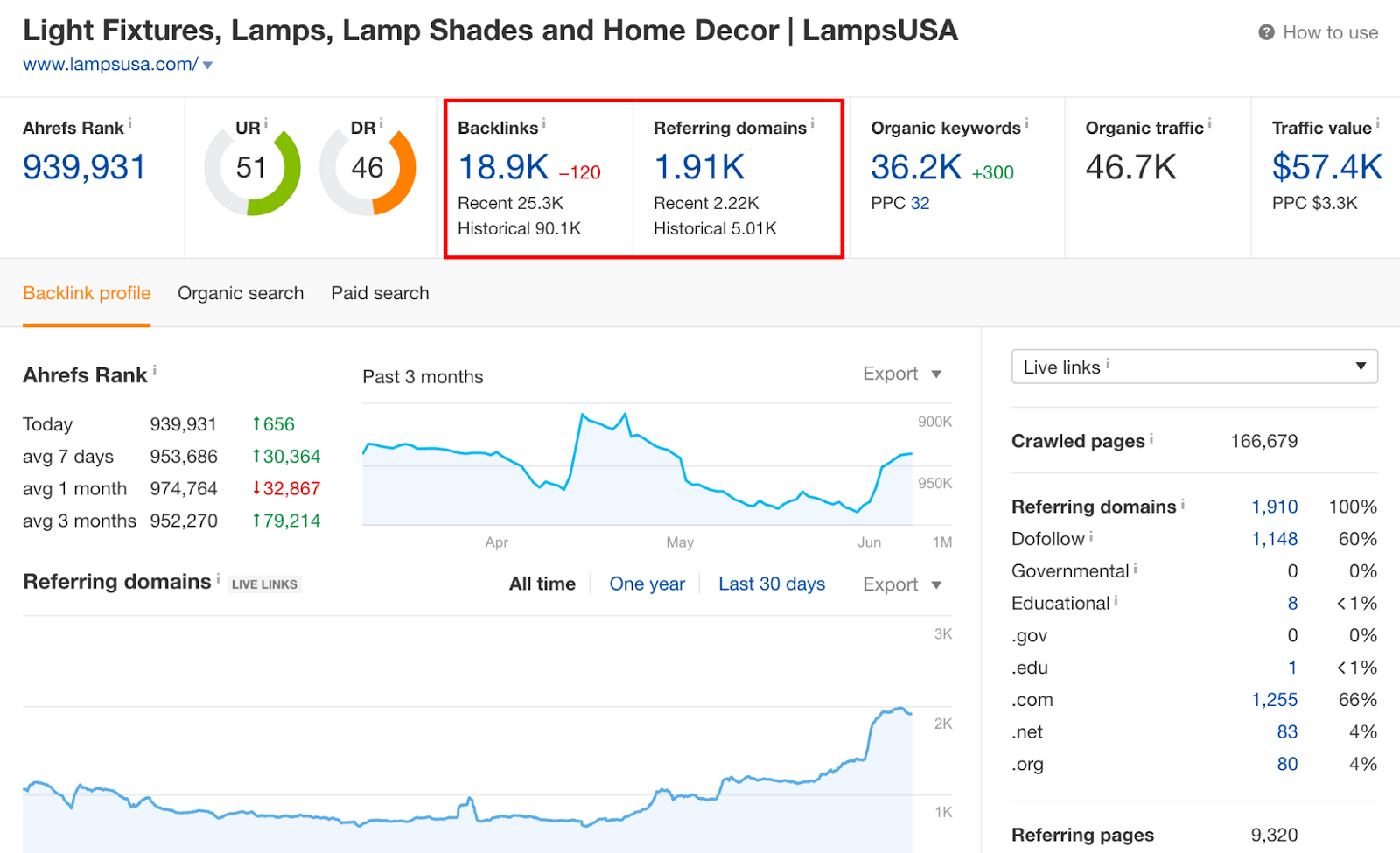Viewport: 1400px width, 853px height.
Task: Click the 46.7K Organic traffic value
Action: [1130, 167]
